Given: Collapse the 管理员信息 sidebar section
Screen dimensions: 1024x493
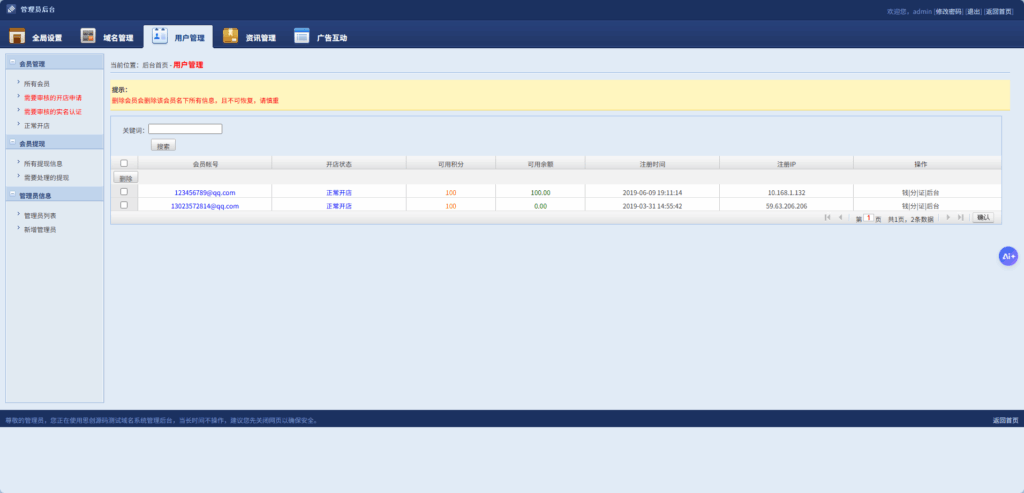Looking at the screenshot, I should tap(13, 194).
